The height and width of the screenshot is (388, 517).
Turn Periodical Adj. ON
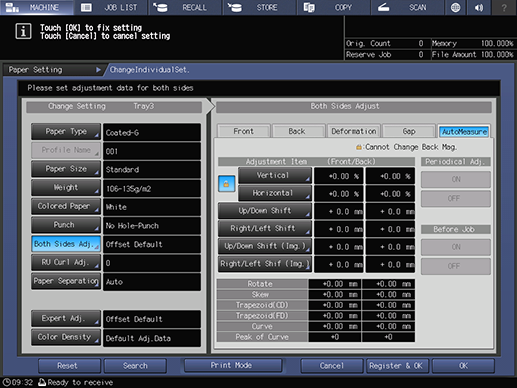tap(456, 180)
